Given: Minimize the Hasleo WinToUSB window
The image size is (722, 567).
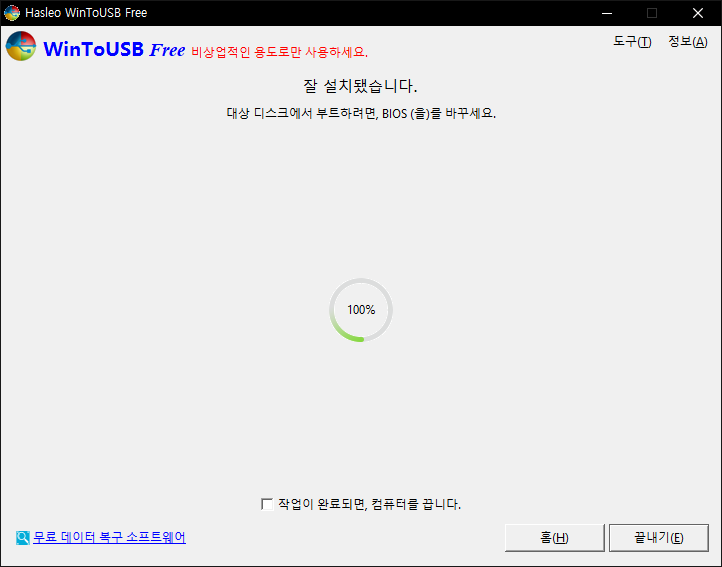Looking at the screenshot, I should (607, 13).
